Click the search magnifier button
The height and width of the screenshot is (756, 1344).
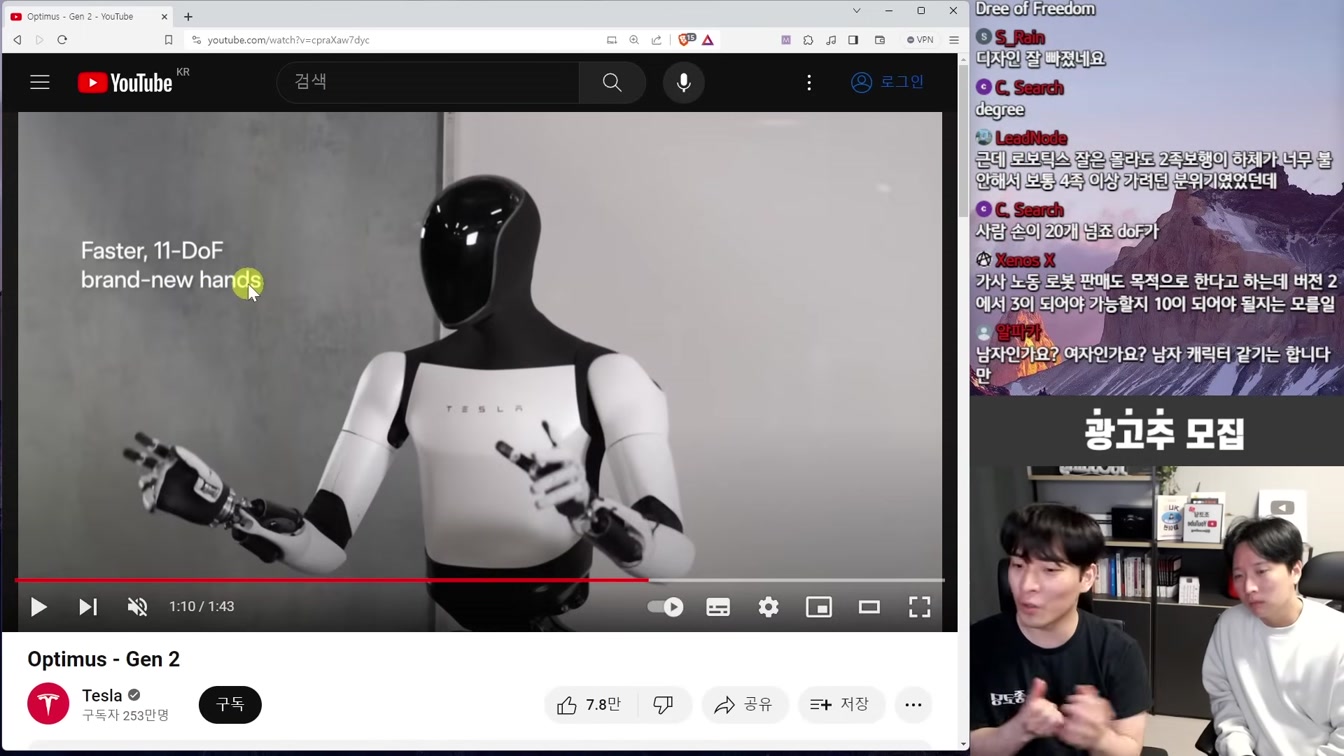(612, 82)
